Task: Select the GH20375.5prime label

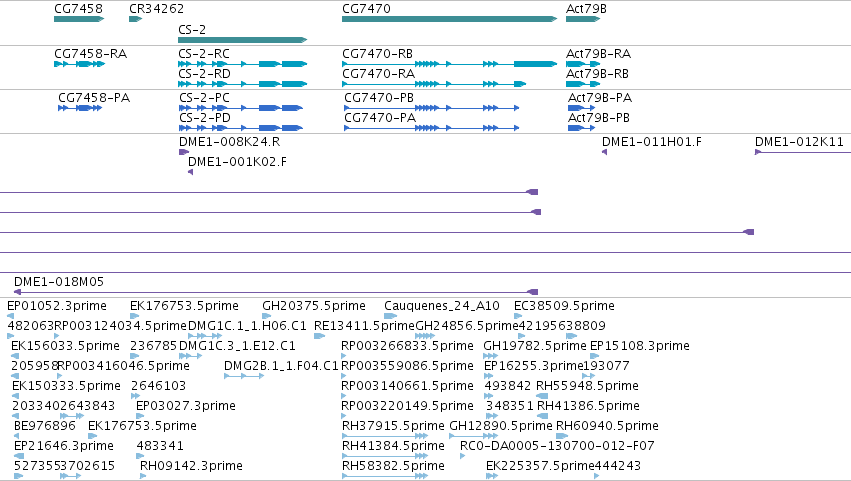Action: click(x=314, y=306)
